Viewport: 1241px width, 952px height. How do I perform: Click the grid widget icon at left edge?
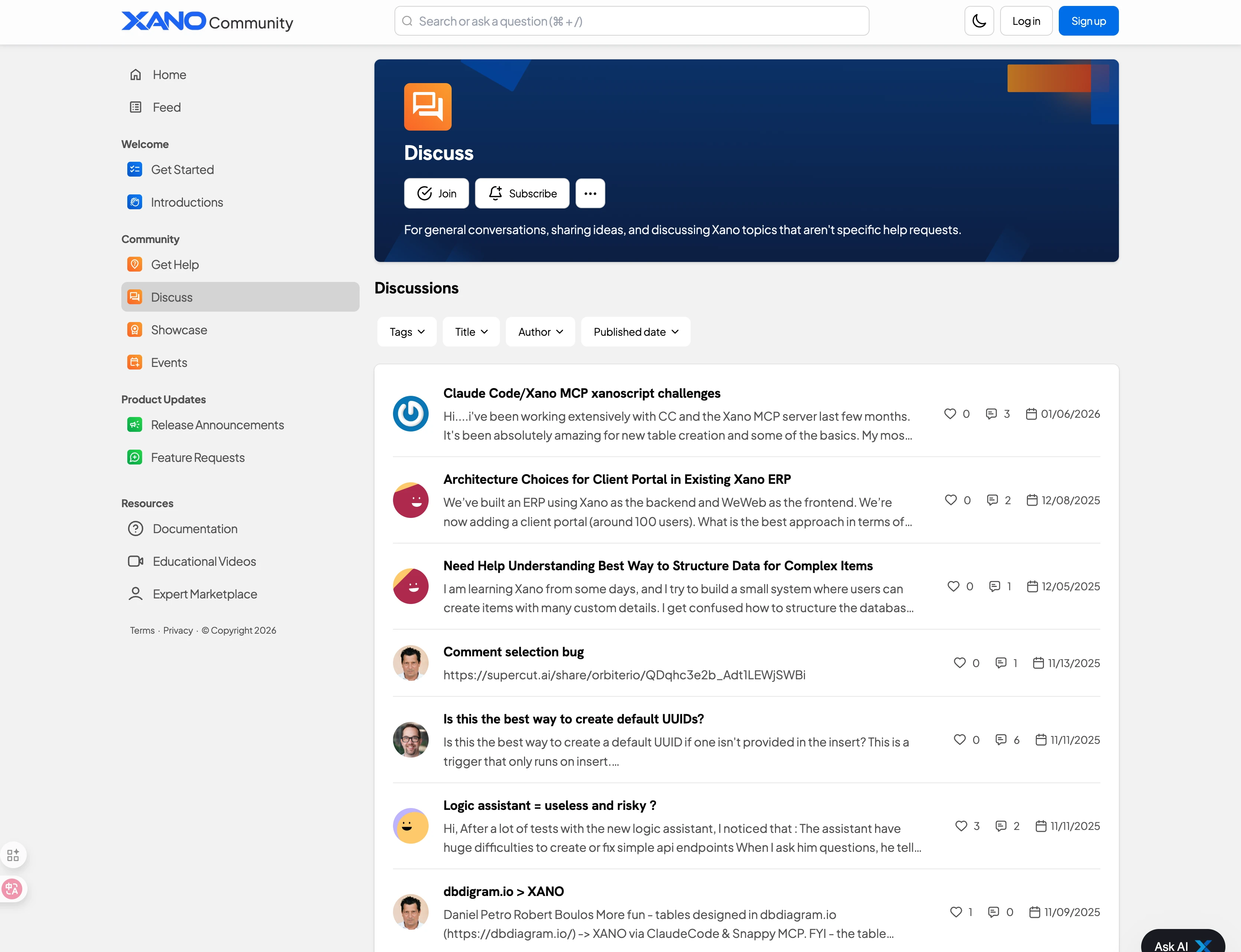coord(13,854)
